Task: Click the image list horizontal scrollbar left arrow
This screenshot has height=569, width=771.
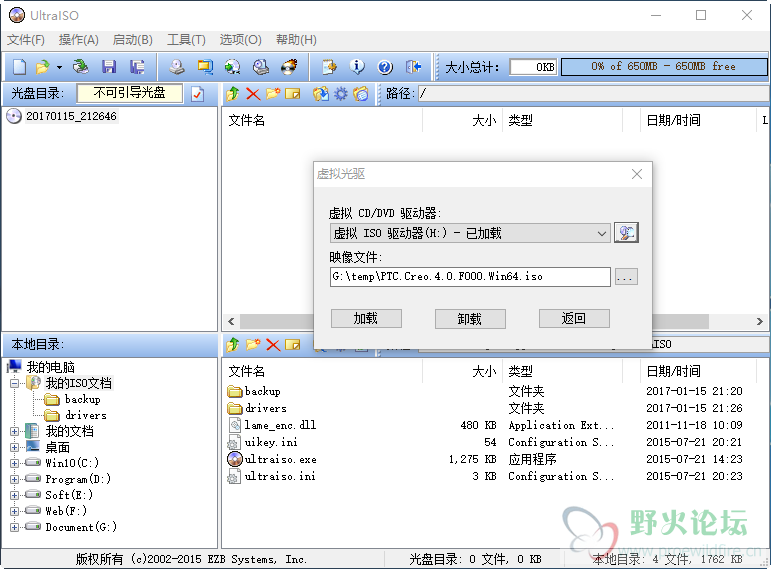Action: (231, 321)
